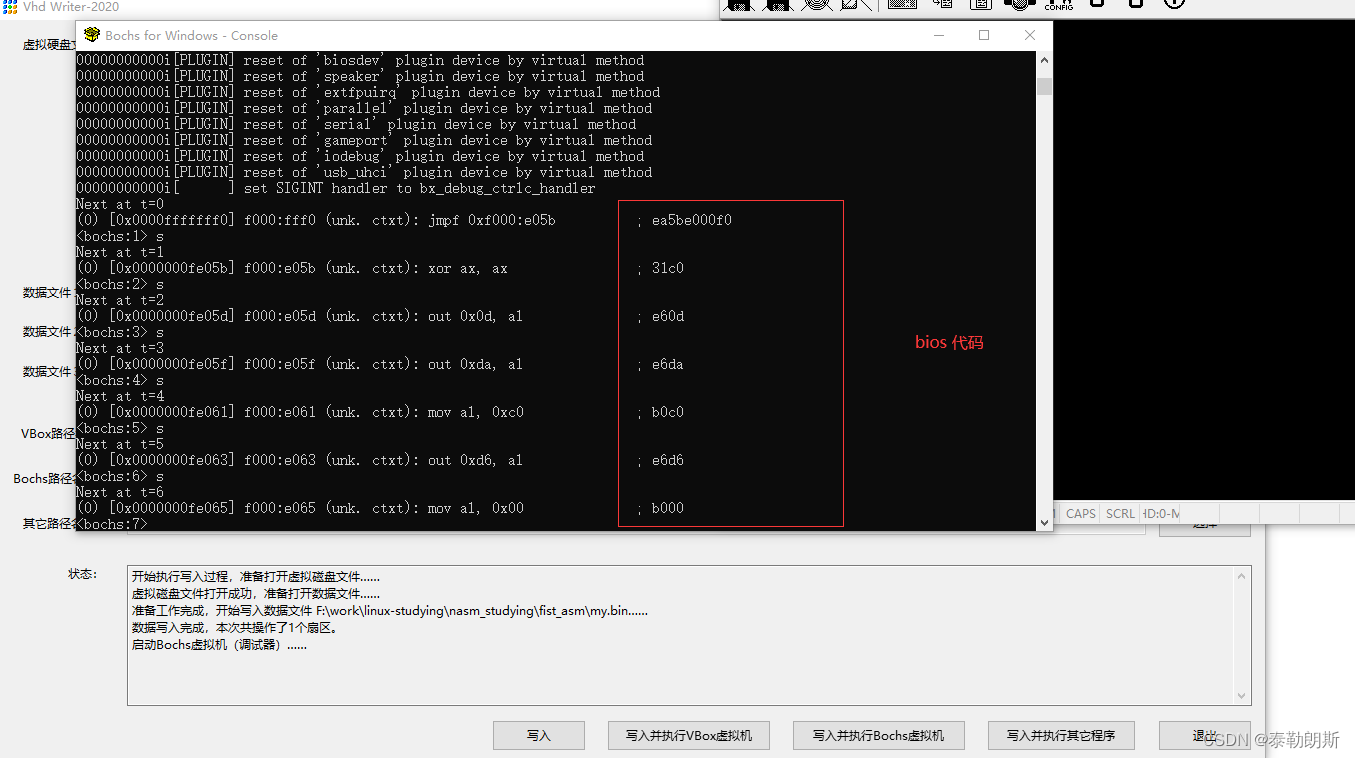Click the 'gameport' plugin reset line

click(x=364, y=140)
